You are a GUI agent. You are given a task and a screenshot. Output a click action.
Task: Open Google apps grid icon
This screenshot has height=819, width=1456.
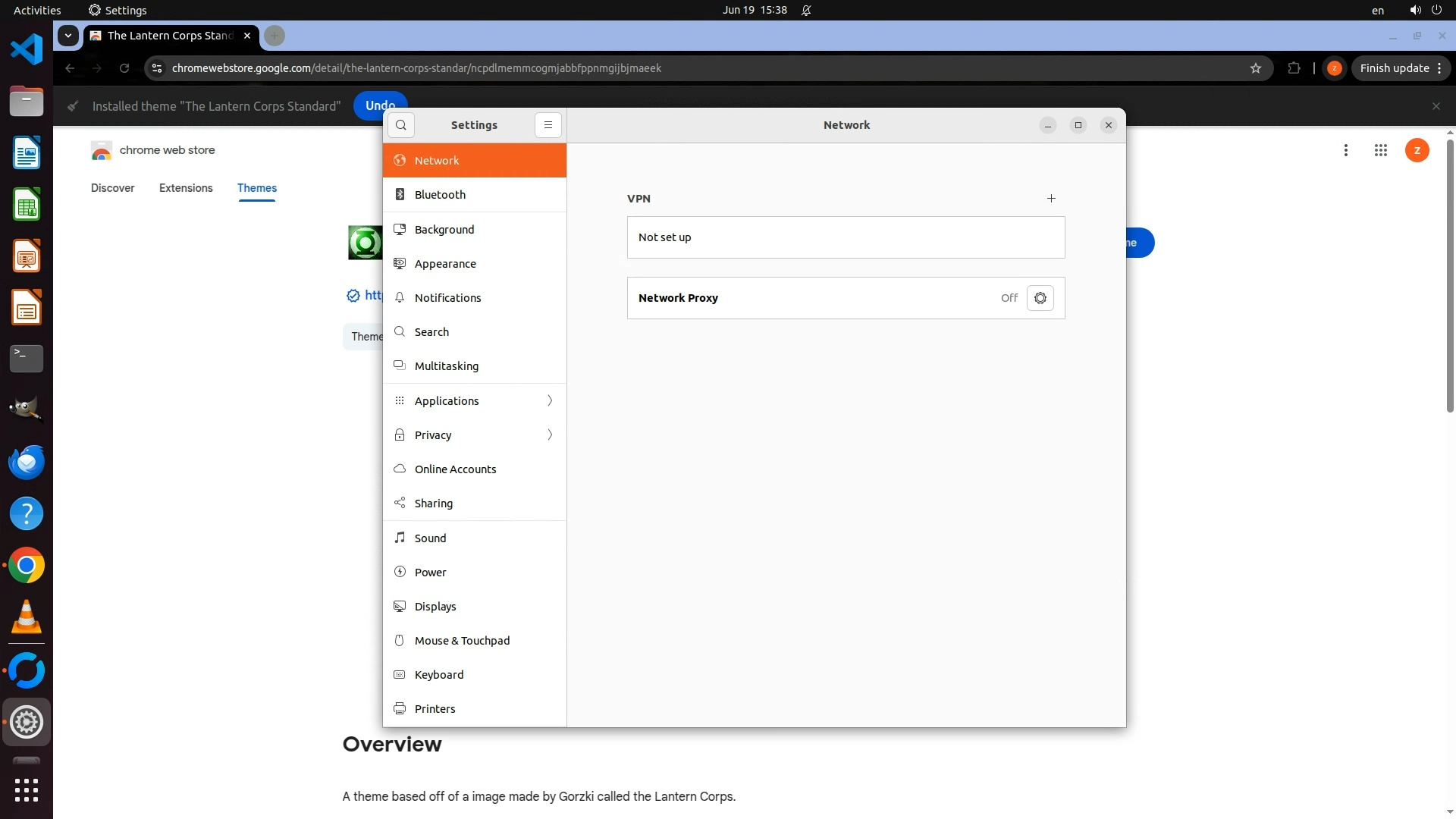pos(1380,150)
